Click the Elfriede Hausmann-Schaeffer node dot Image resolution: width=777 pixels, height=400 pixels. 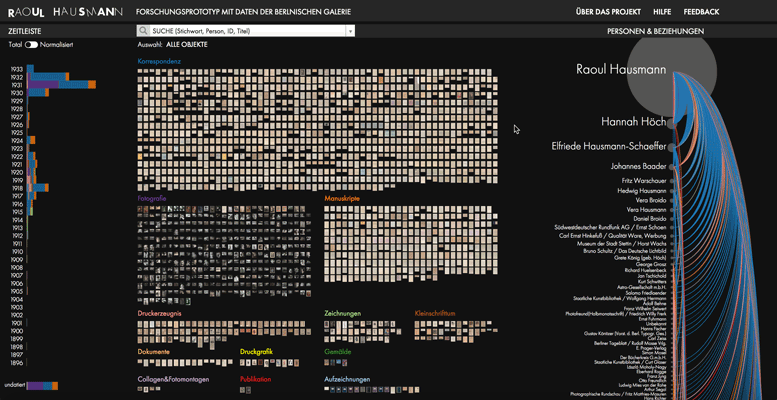[x=672, y=146]
